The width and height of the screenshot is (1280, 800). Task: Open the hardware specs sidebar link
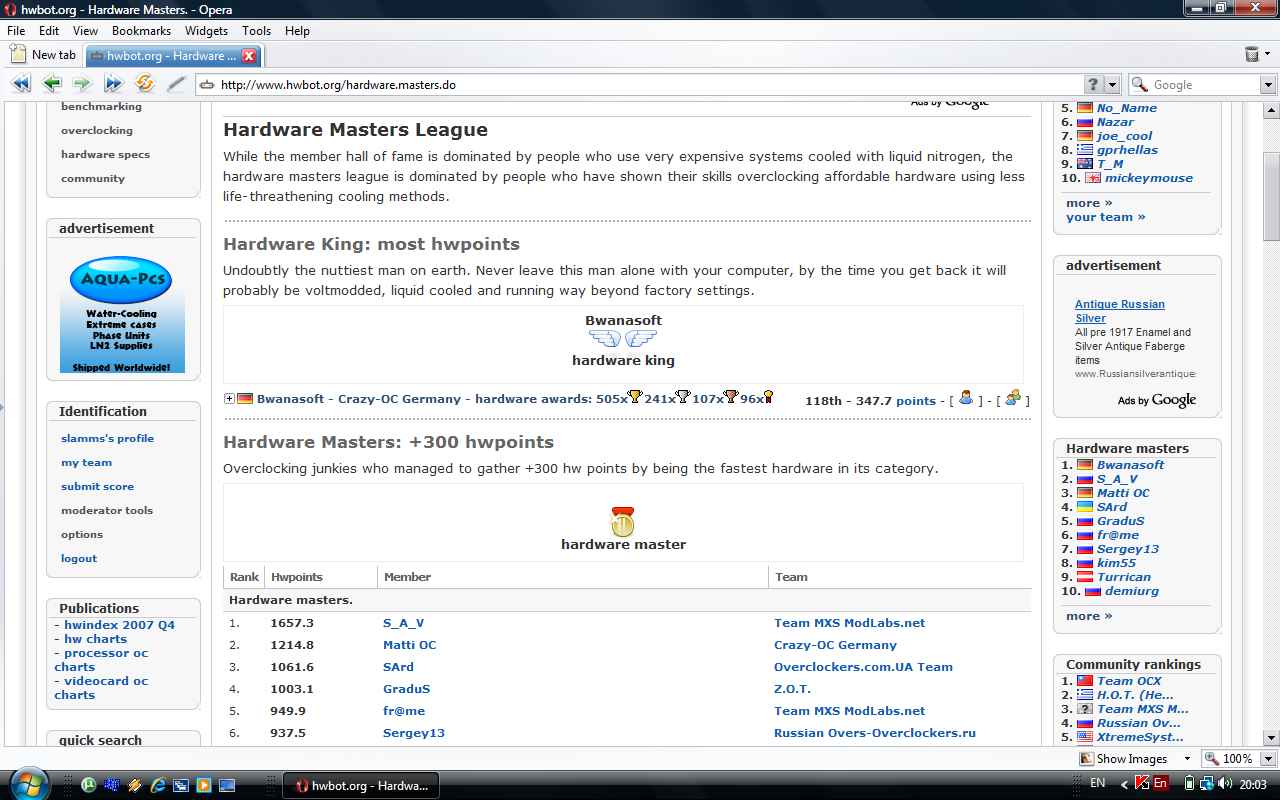105,154
